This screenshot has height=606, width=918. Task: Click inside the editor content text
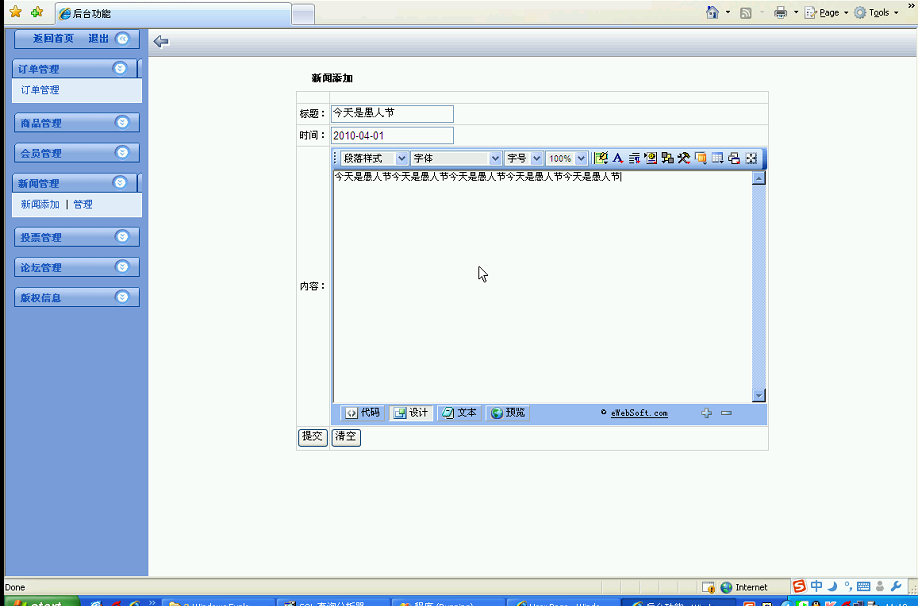tap(478, 176)
